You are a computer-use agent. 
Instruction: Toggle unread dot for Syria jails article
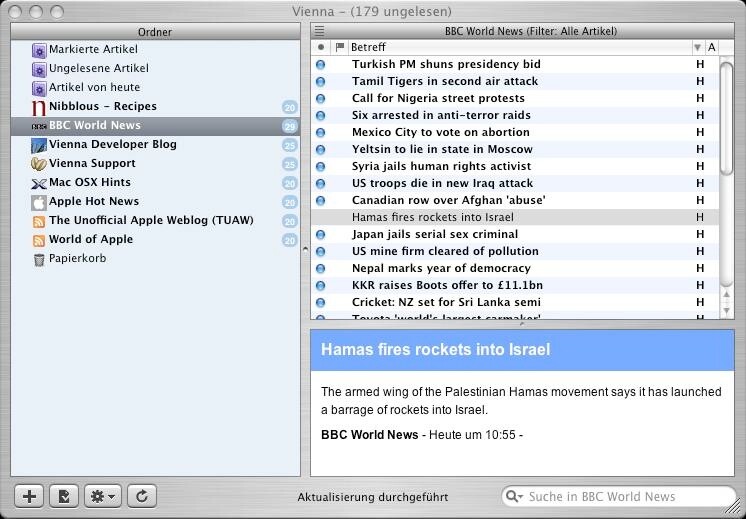(x=321, y=166)
